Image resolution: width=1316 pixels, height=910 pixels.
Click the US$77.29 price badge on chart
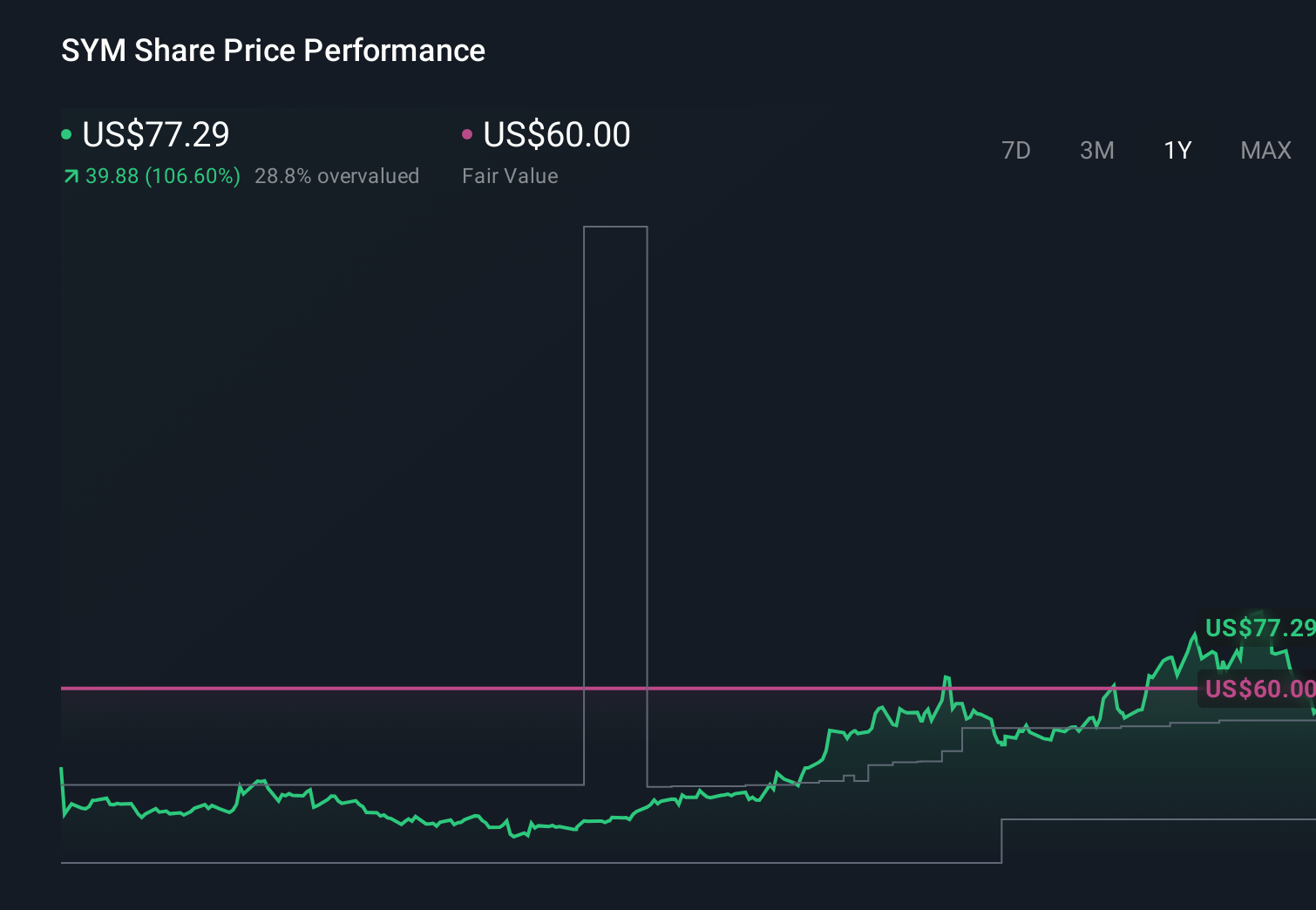(x=1258, y=628)
